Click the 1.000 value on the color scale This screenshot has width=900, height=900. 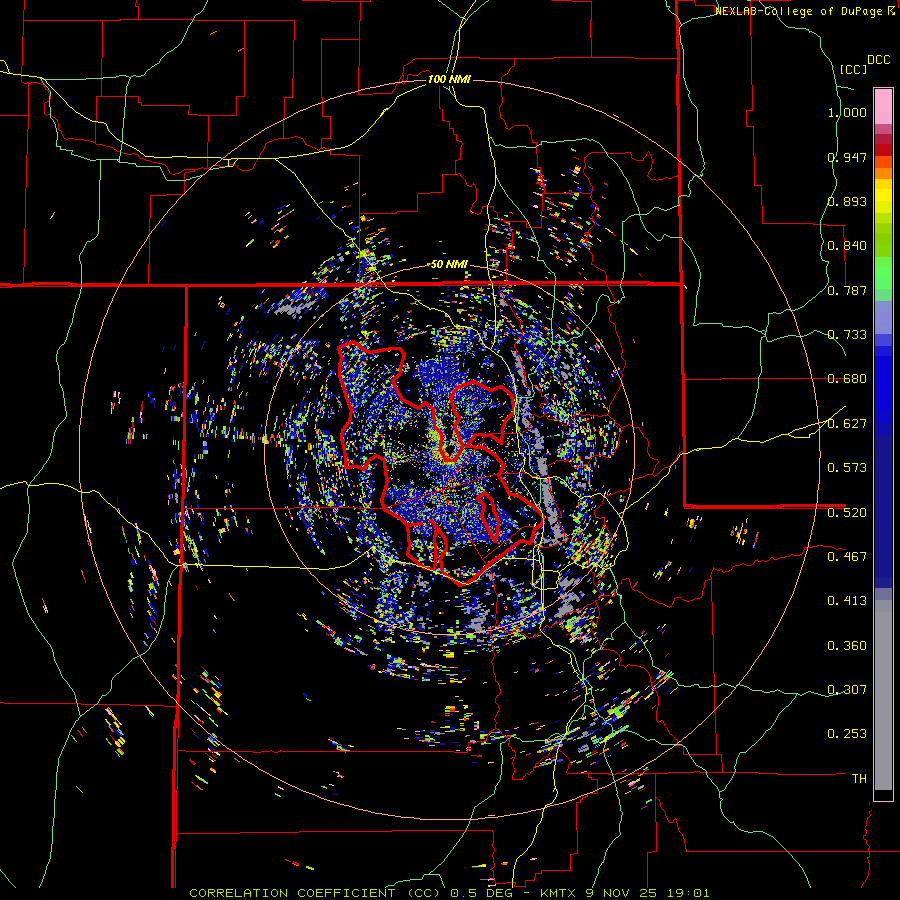[x=847, y=112]
